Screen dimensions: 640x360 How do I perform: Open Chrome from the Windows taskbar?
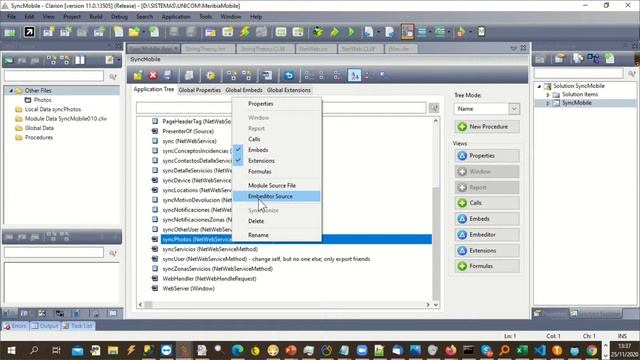592,350
